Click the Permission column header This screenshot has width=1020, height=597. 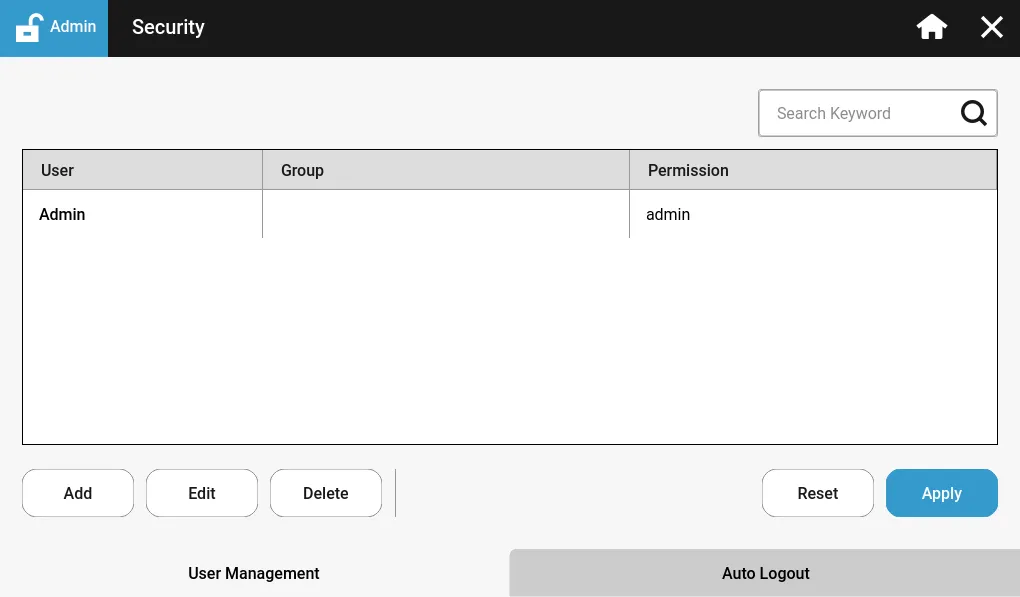click(812, 170)
